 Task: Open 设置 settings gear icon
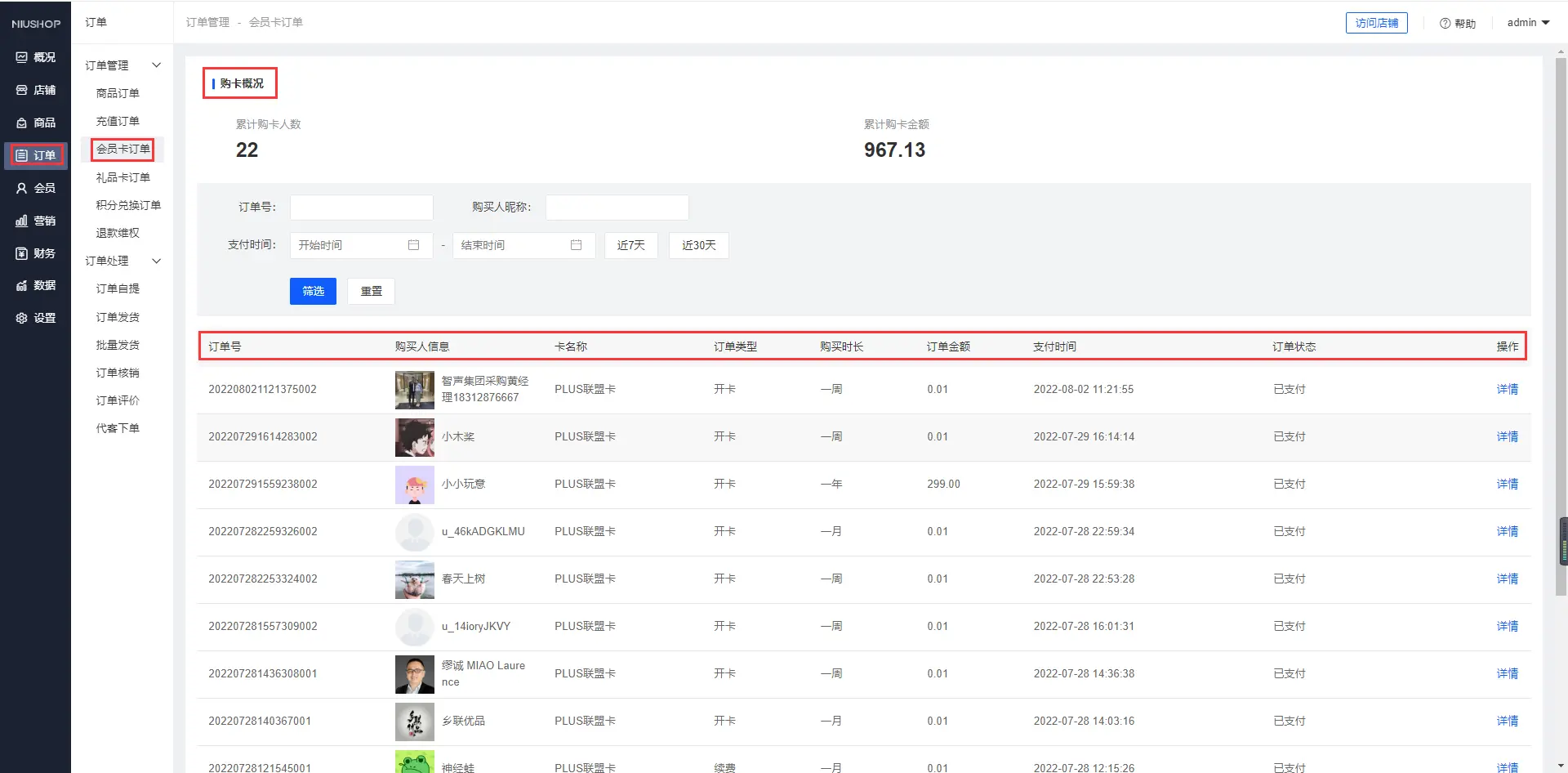point(22,318)
